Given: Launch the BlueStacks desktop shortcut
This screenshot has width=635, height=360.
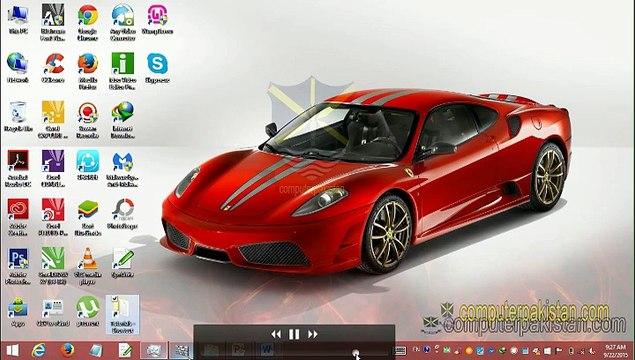Looking at the screenshot, I should (x=87, y=217).
